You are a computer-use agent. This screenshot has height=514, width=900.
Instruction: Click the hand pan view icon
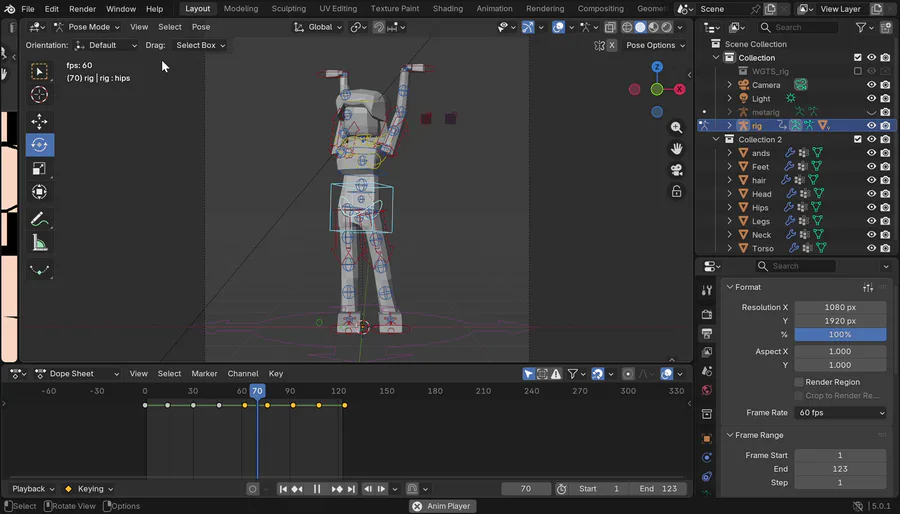click(677, 148)
